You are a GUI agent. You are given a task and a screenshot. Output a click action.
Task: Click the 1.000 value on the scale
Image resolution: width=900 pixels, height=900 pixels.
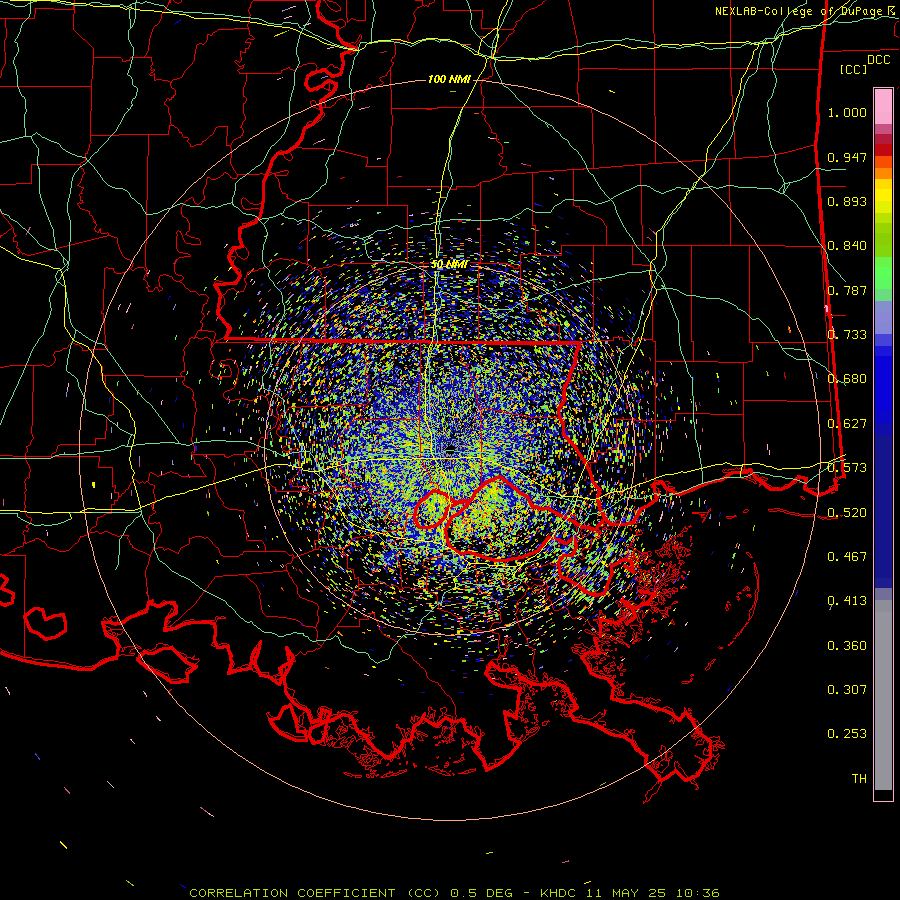point(847,112)
